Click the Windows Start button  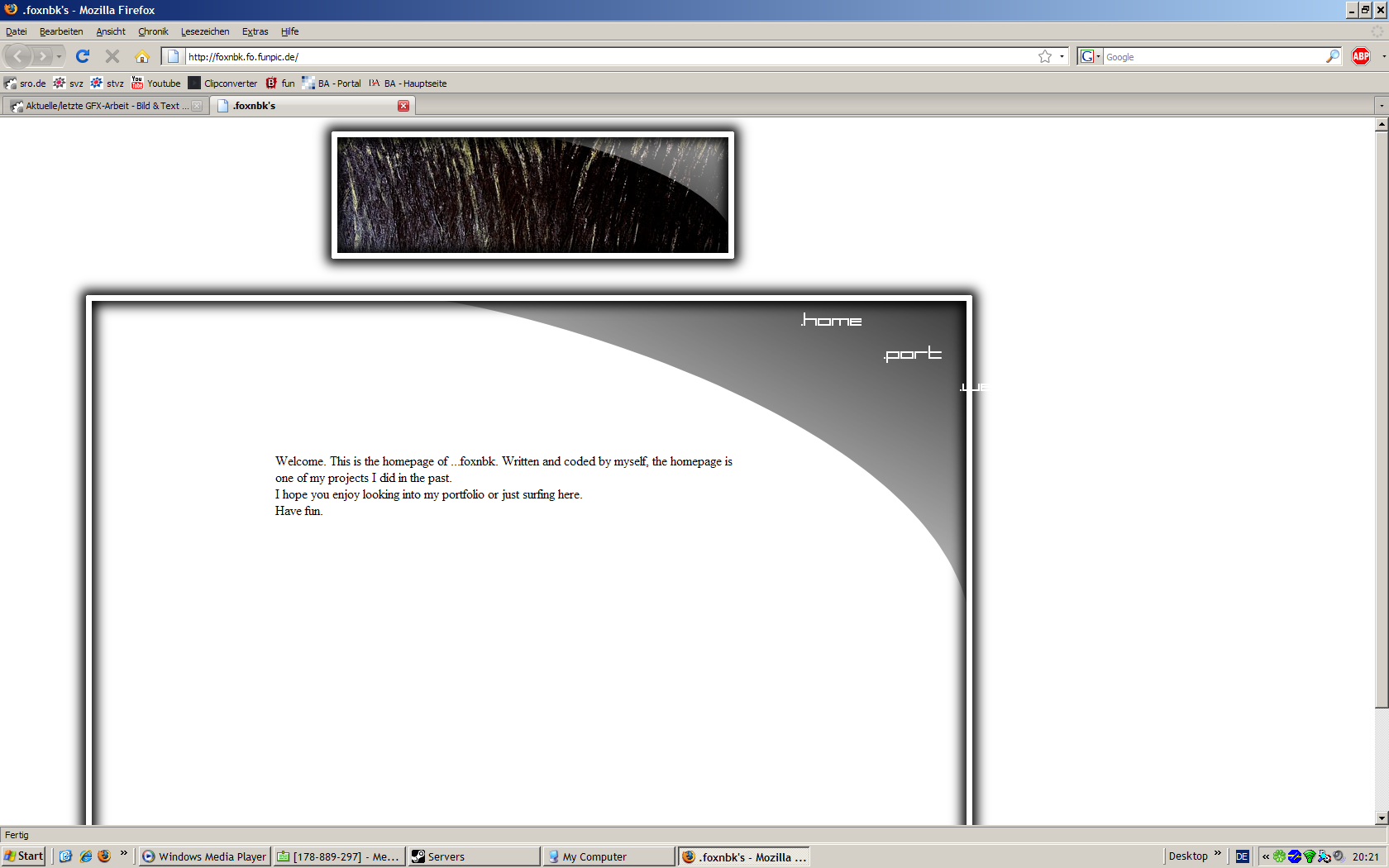click(x=24, y=856)
